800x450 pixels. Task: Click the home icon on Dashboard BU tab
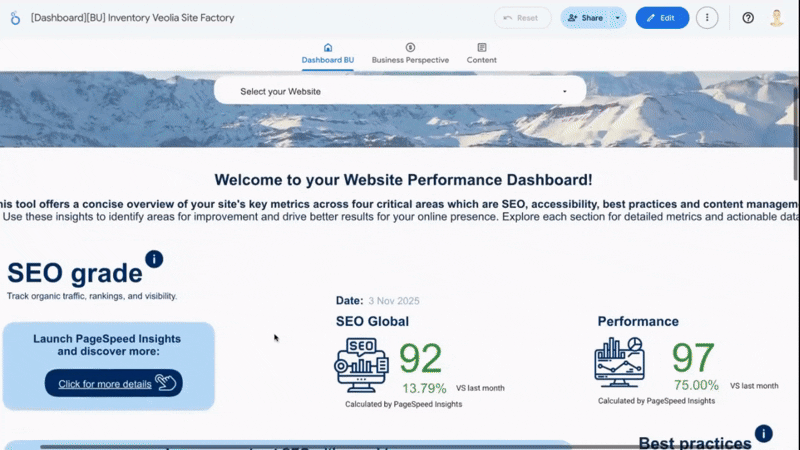(x=328, y=47)
